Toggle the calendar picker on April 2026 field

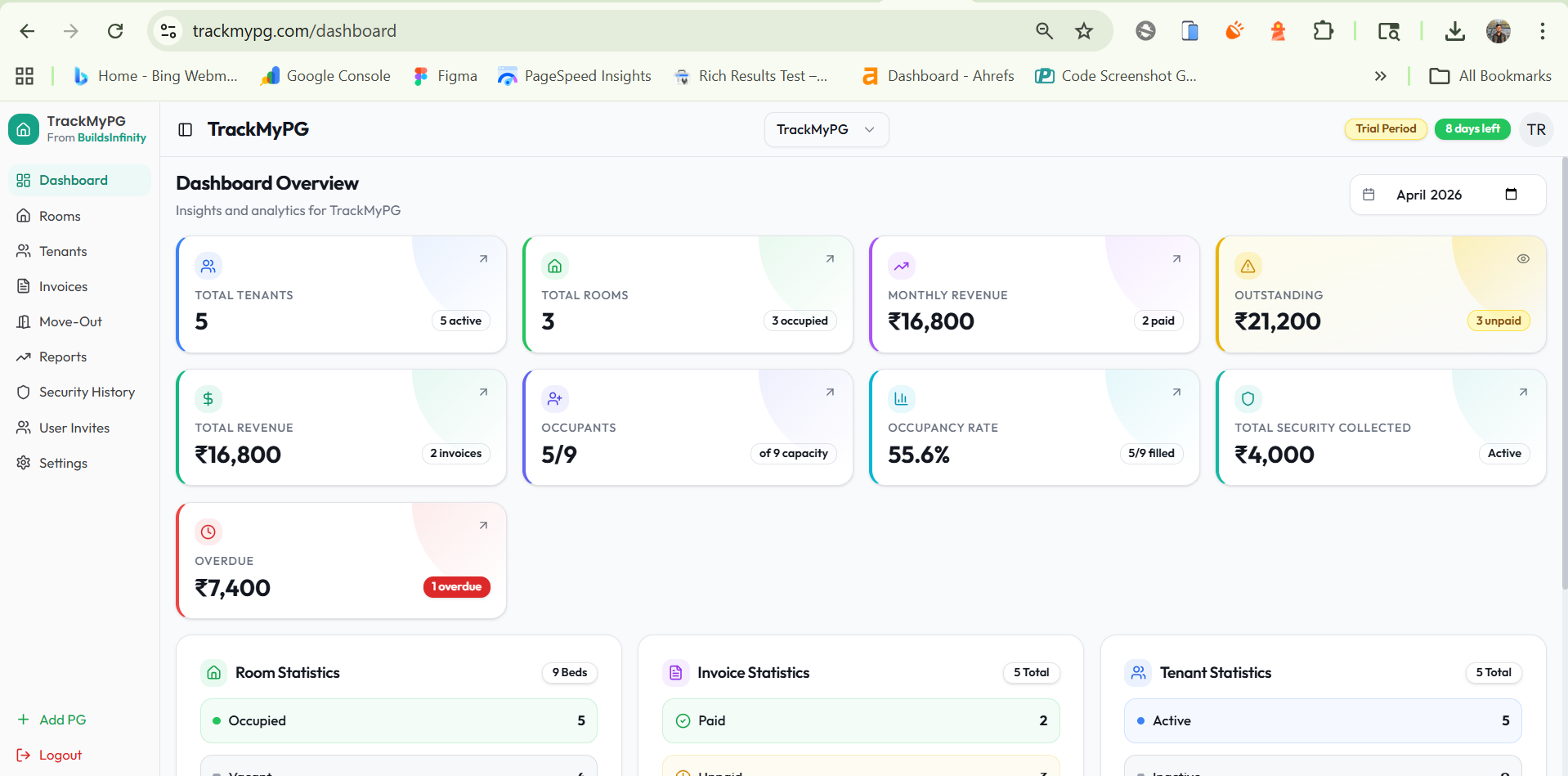tap(1511, 195)
